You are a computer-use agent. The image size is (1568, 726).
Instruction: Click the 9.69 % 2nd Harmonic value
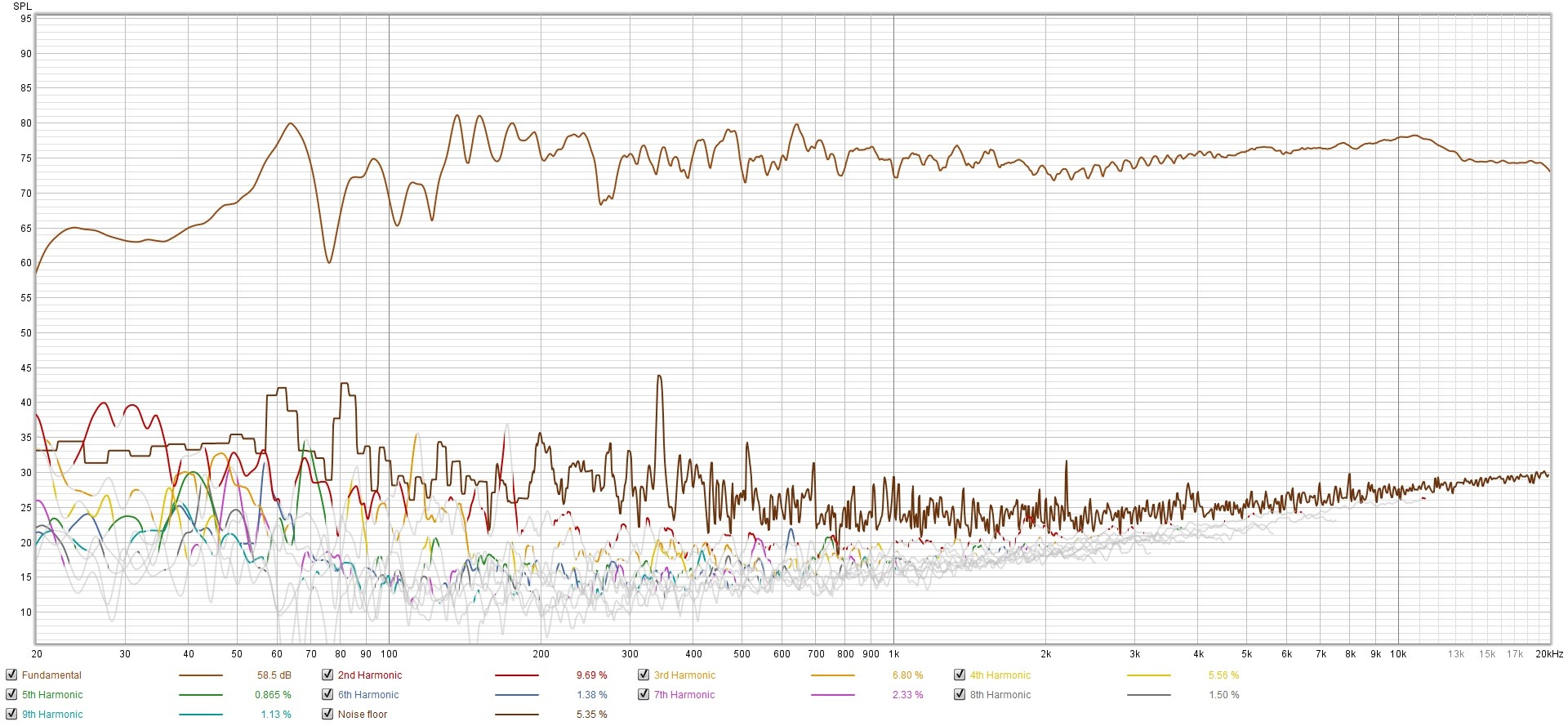click(x=591, y=675)
